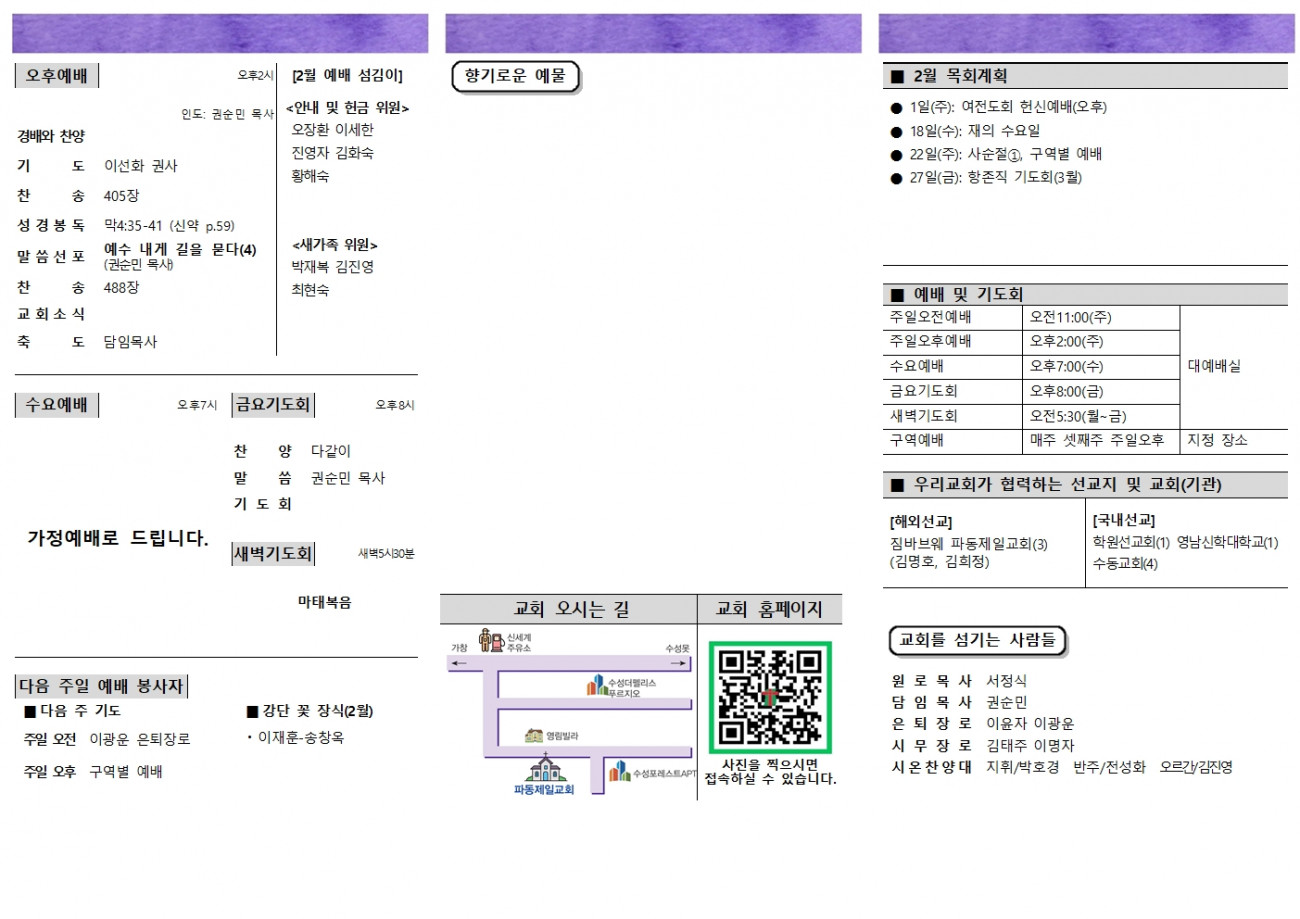The height and width of the screenshot is (919, 1300).
Task: Click sermon title '예수 내게 길을 묻다(4)'
Action: pyautogui.click(x=181, y=250)
